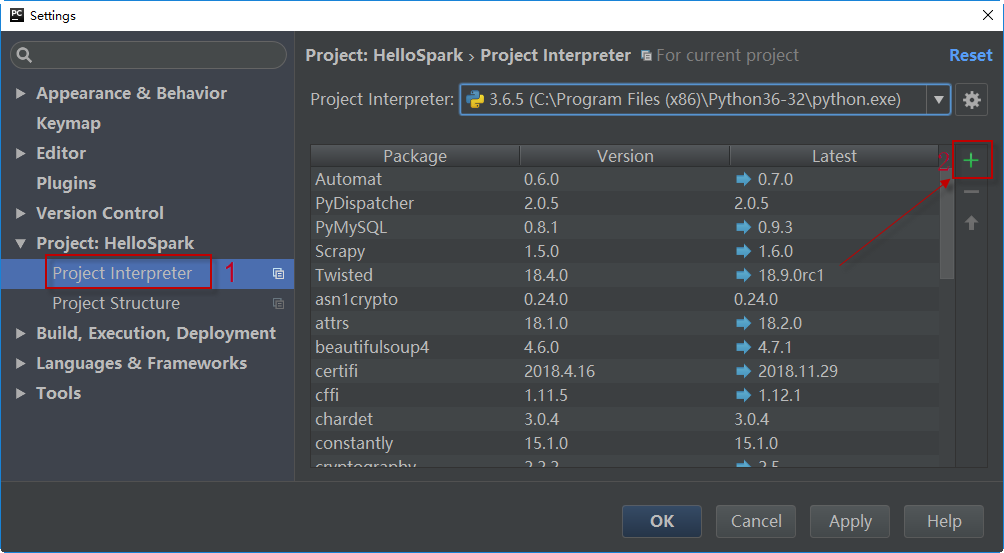Screen dimensions: 1004x553
Task: Click the Apply button
Action: (x=850, y=521)
